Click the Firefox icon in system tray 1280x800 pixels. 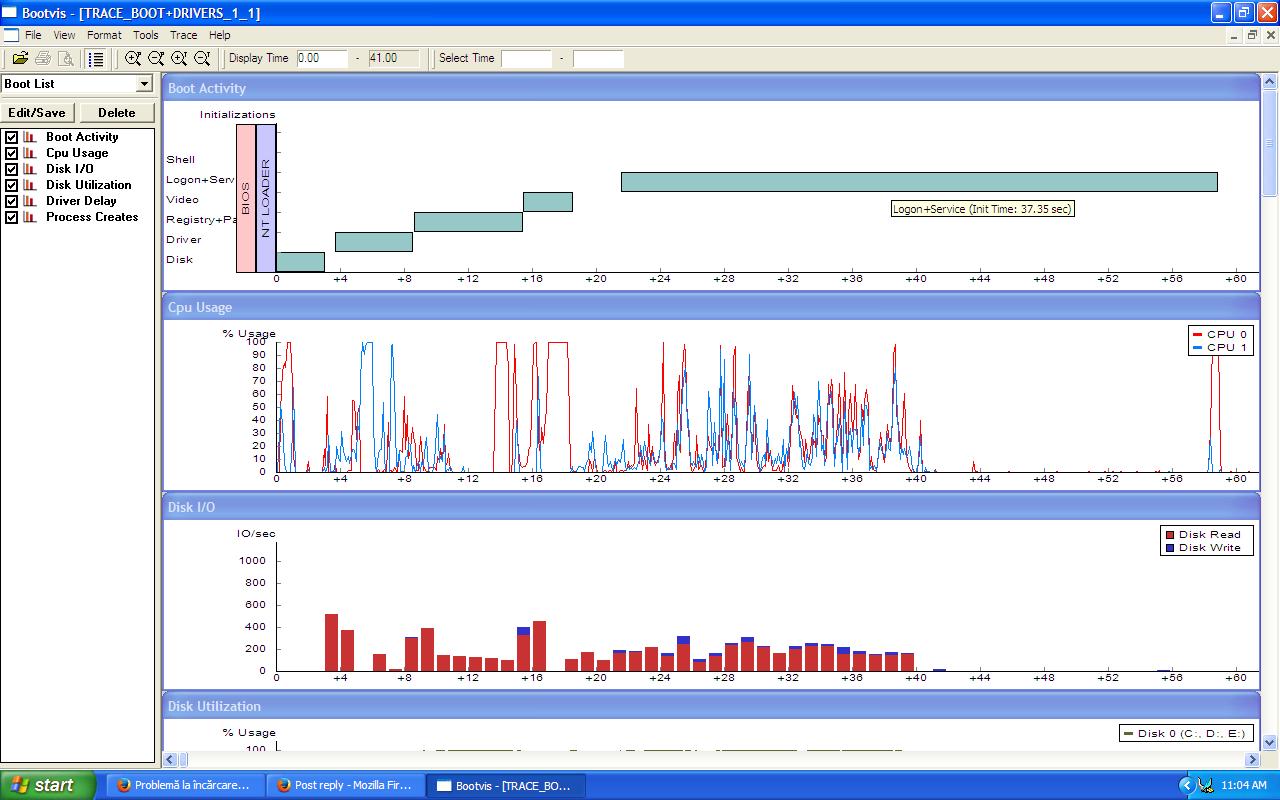[1206, 785]
